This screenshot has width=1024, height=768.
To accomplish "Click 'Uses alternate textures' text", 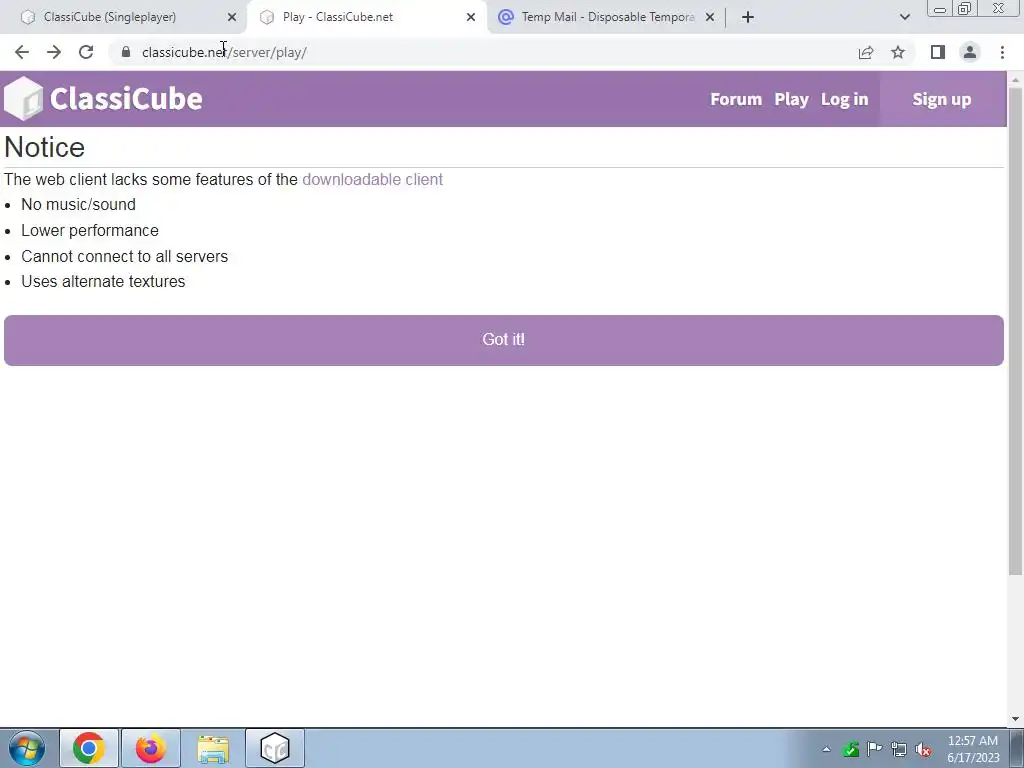I will pyautogui.click(x=103, y=281).
